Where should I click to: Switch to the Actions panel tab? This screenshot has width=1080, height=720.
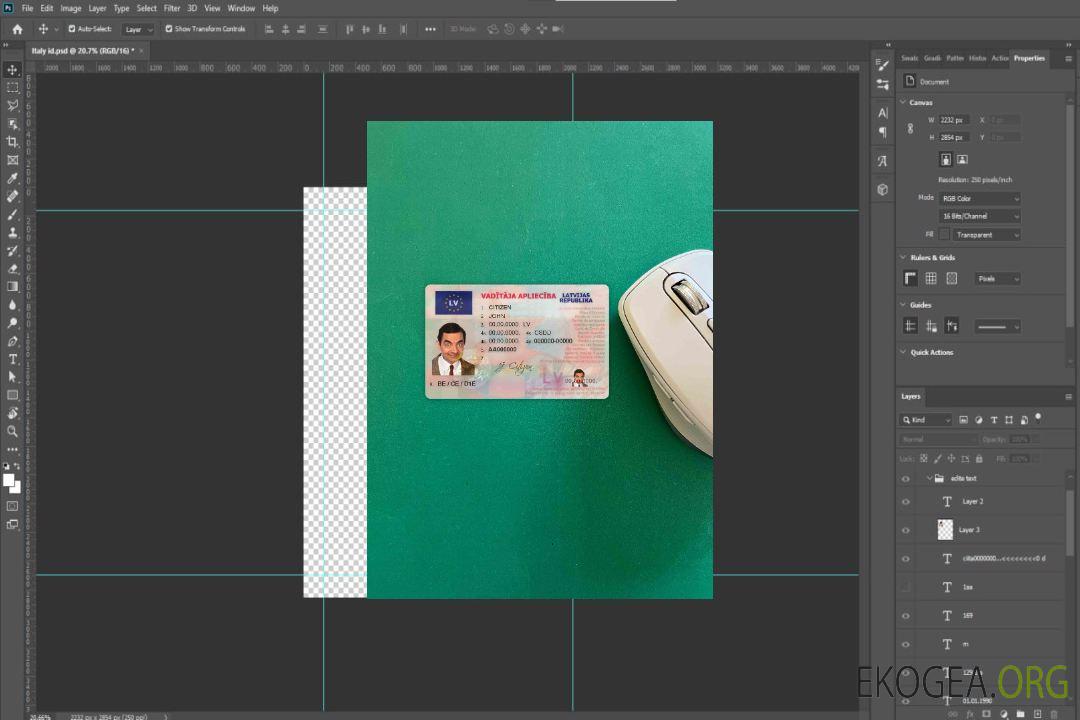click(x=999, y=58)
